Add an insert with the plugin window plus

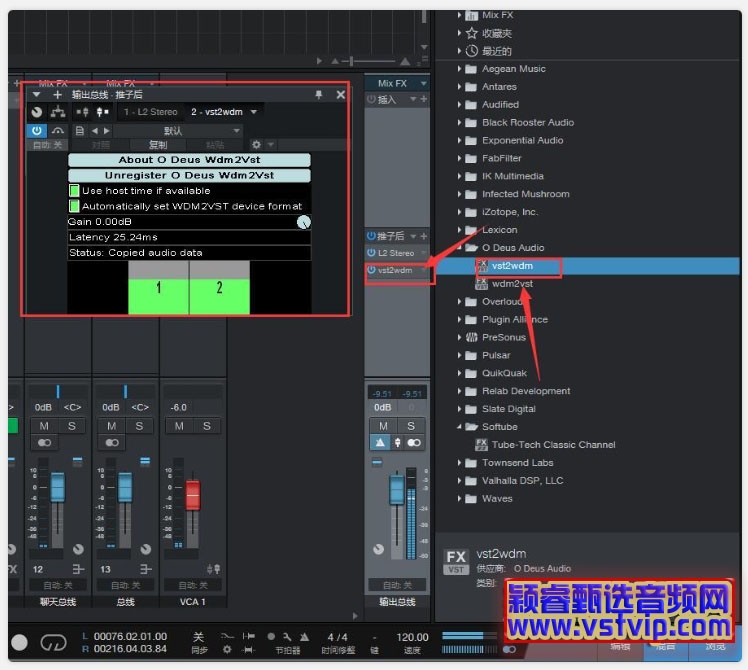point(57,94)
